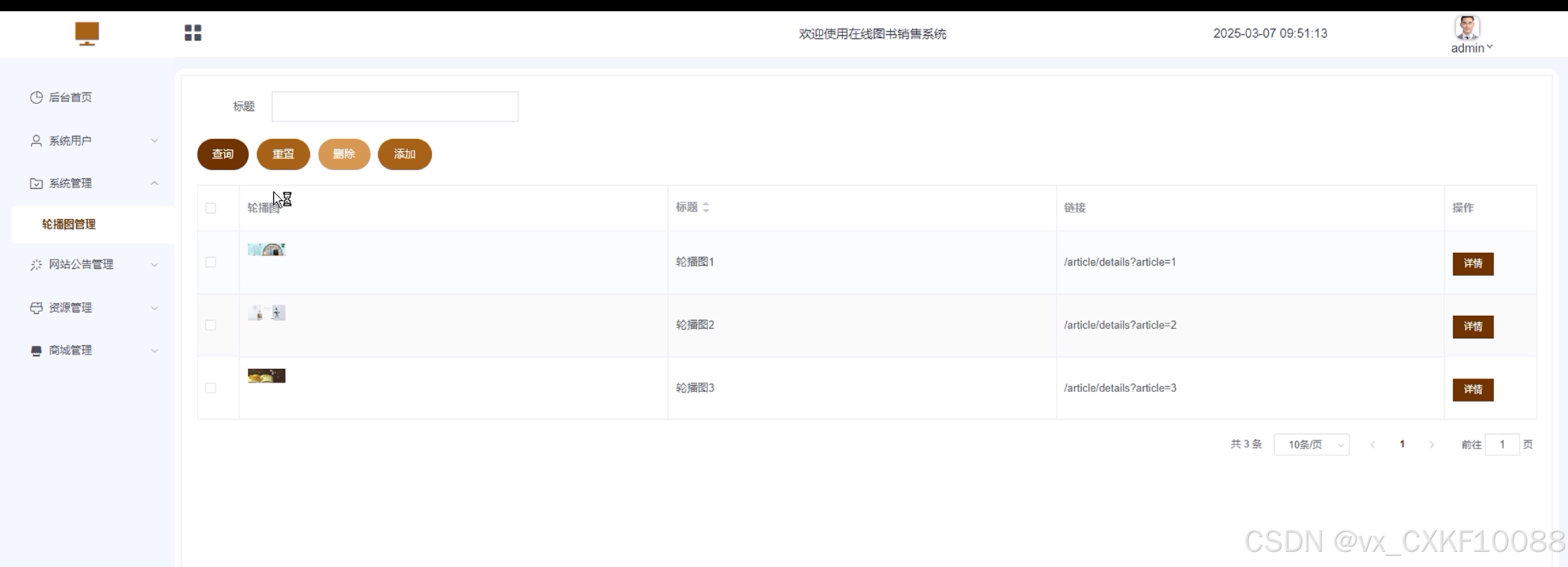Screen dimensions: 1568x567
Task: Click the user icon beside 系统用户
Action: coord(37,140)
